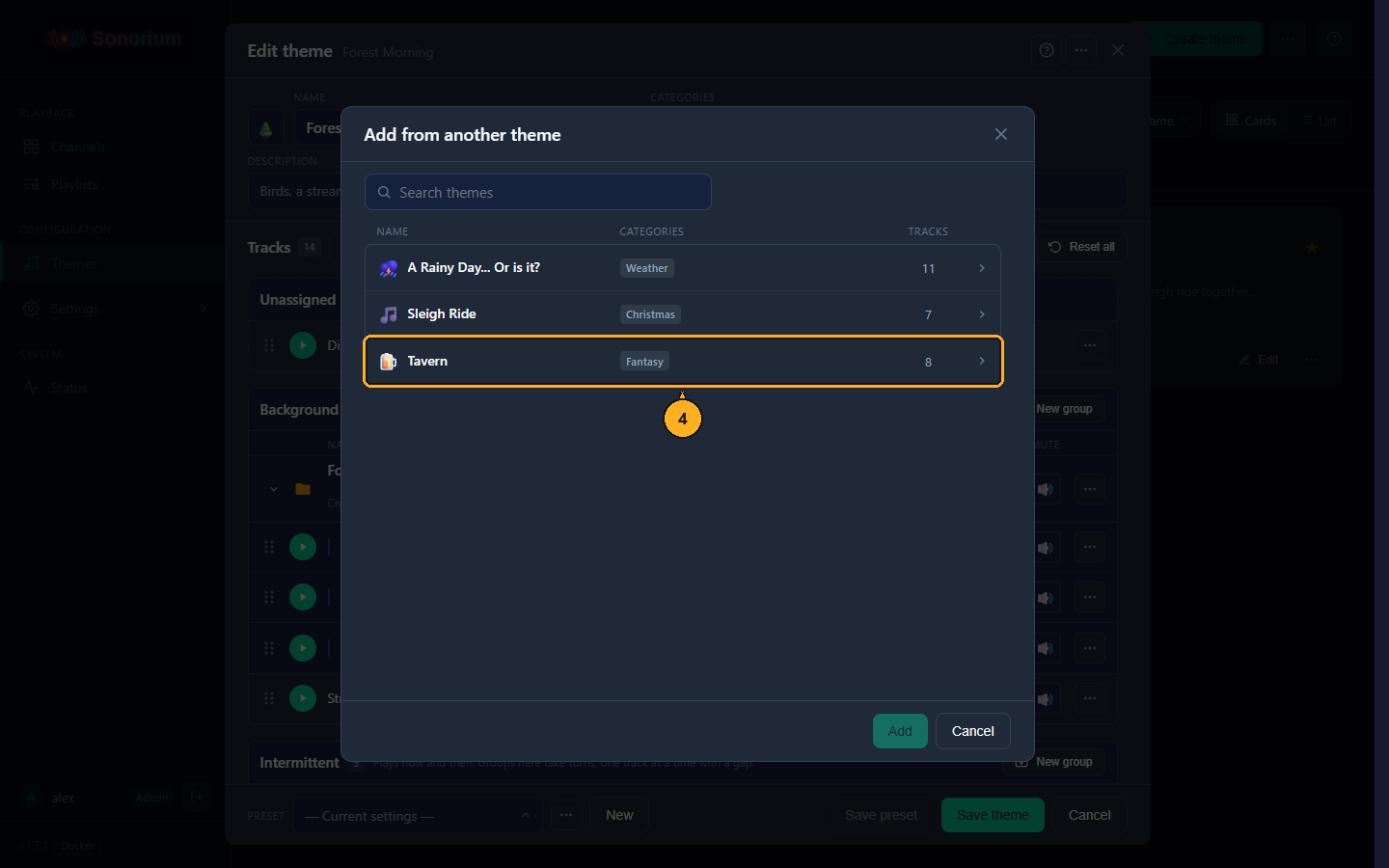The image size is (1389, 868).
Task: Toggle the favorite star on the theme card
Action: (x=1312, y=248)
